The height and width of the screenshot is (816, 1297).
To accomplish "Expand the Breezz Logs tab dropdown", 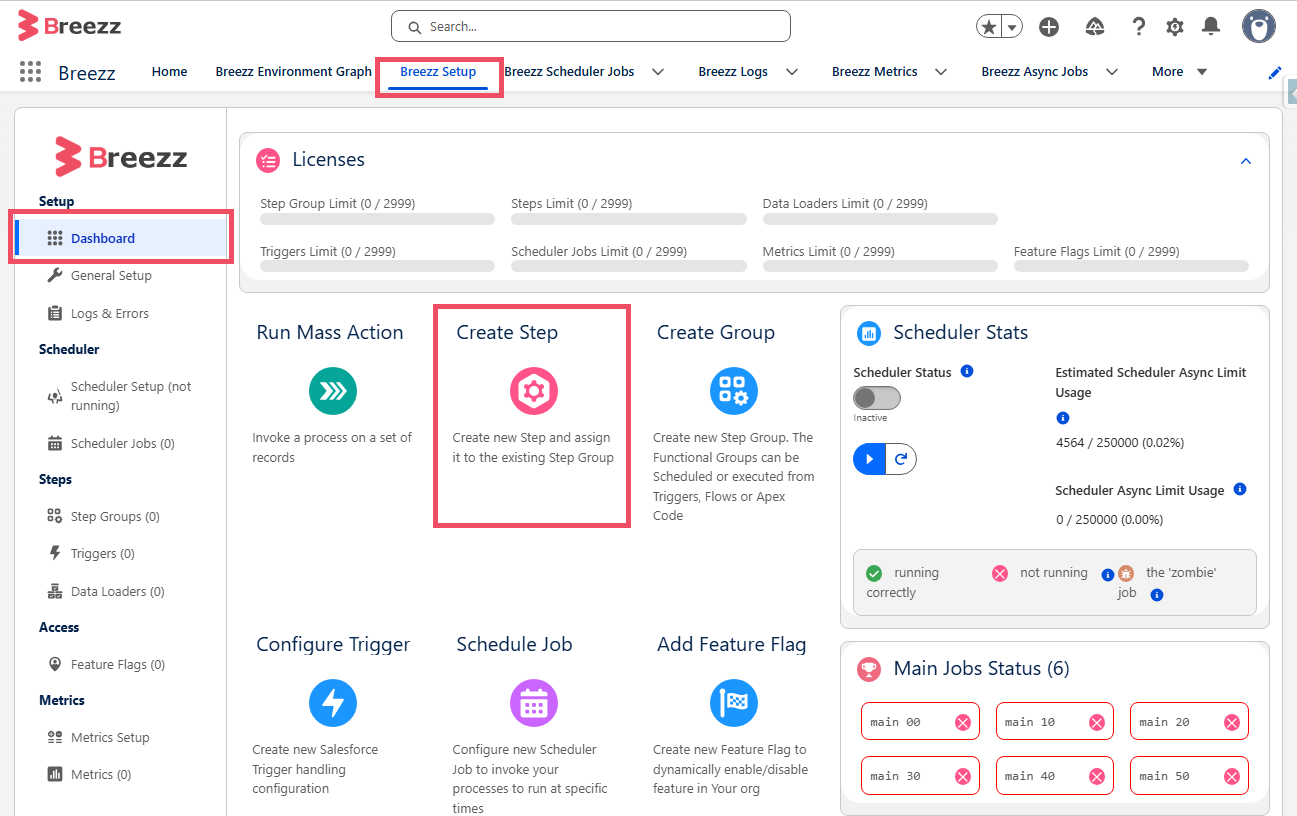I will click(x=792, y=72).
